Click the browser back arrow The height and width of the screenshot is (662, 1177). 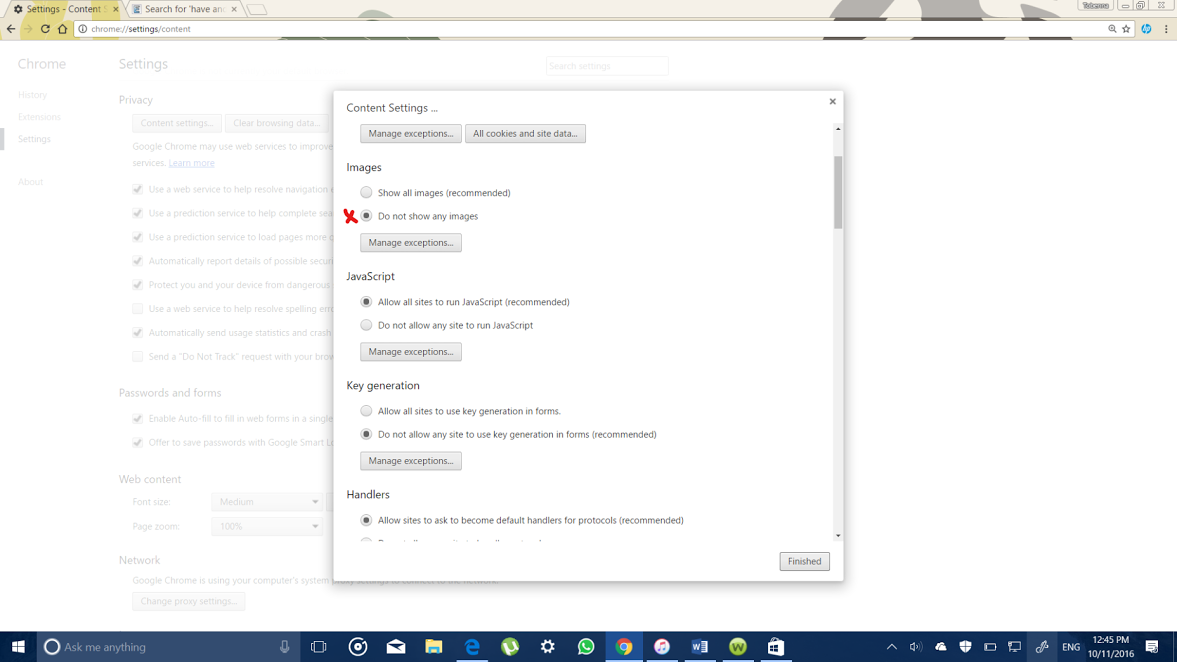[11, 29]
